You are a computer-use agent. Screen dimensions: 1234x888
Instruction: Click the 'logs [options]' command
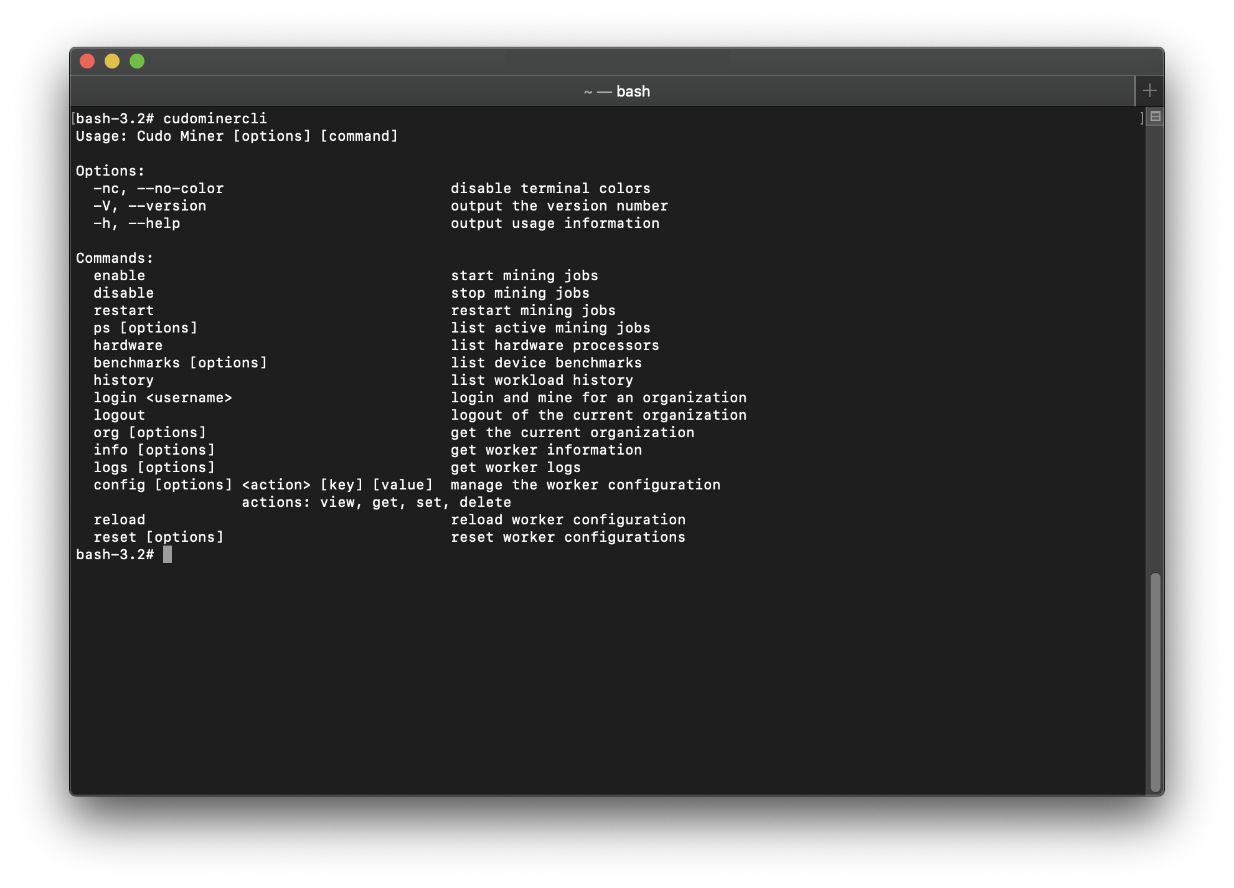coord(154,467)
